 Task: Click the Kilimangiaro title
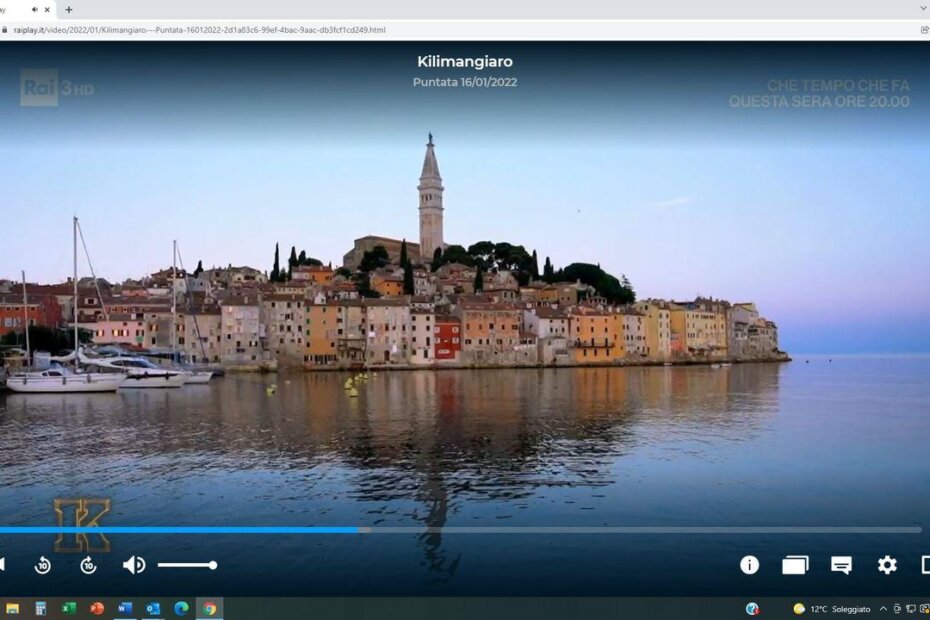[464, 61]
